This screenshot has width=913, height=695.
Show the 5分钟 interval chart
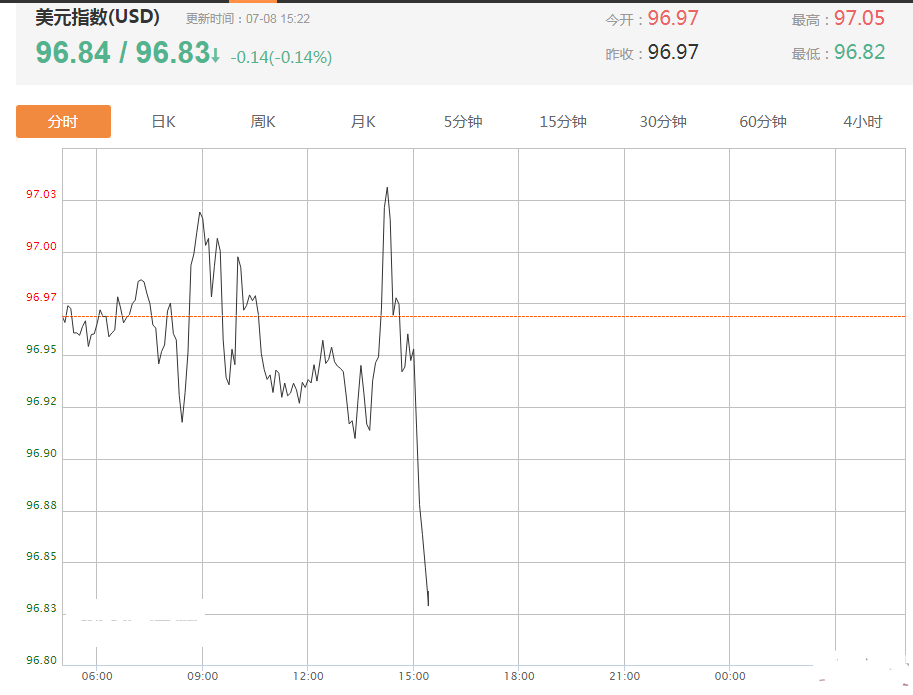[463, 122]
